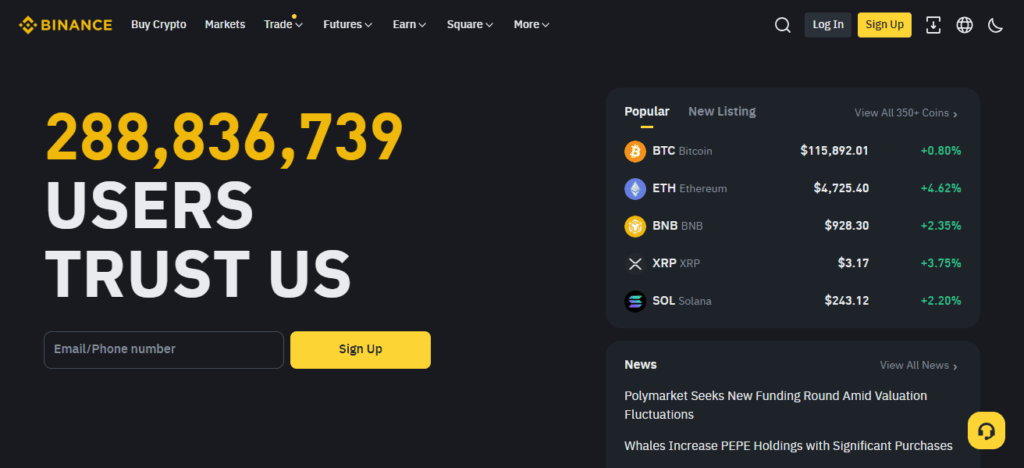Viewport: 1024px width, 468px height.
Task: Open the Earn dropdown menu
Action: click(409, 25)
